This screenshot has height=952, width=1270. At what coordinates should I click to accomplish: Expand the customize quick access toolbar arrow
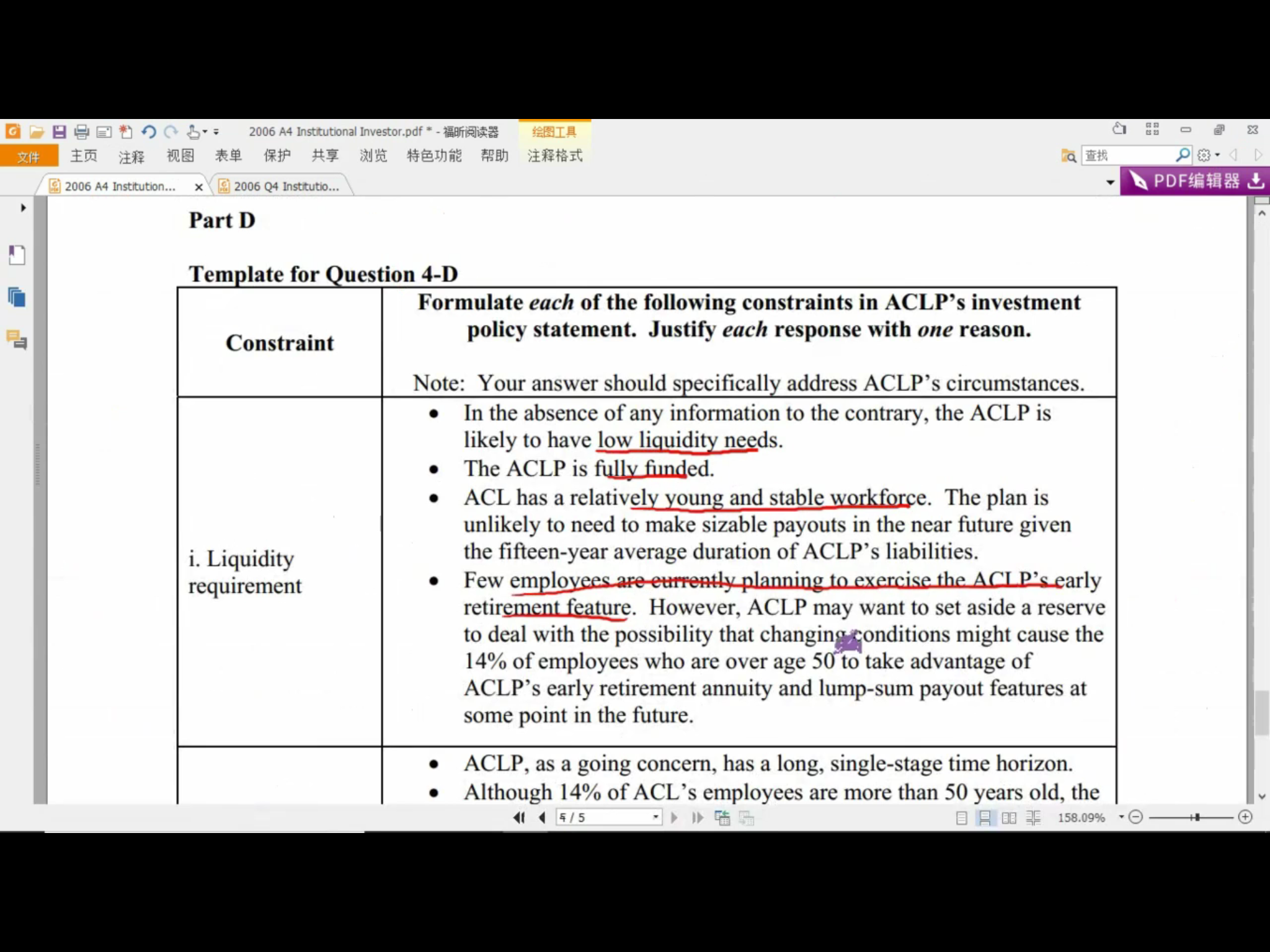tap(216, 132)
